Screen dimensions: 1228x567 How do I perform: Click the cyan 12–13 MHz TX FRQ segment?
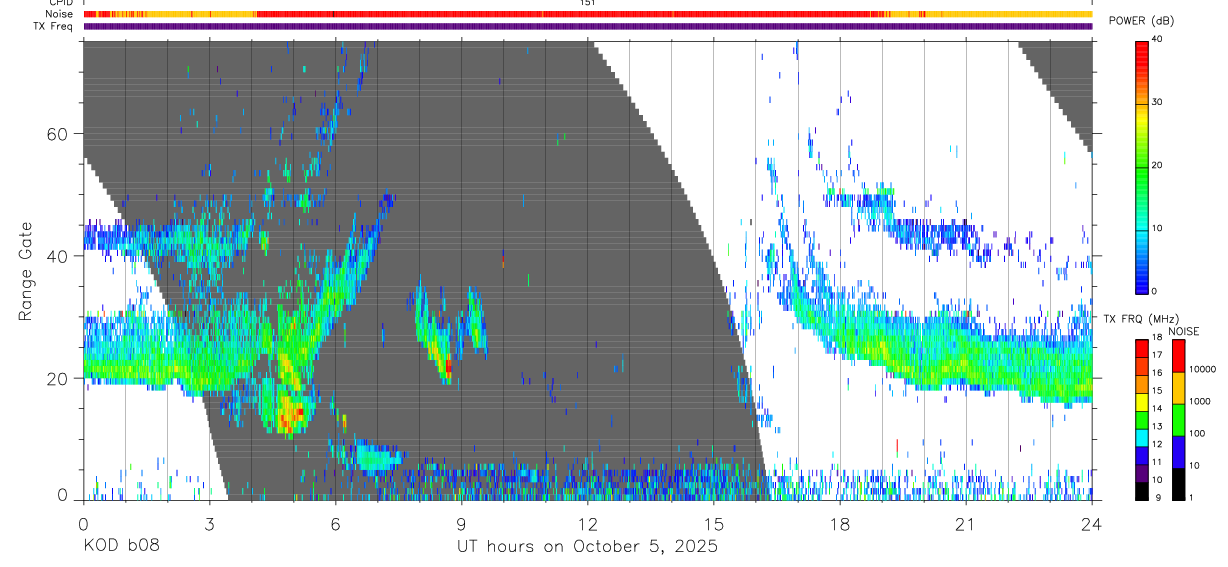coord(1141,437)
